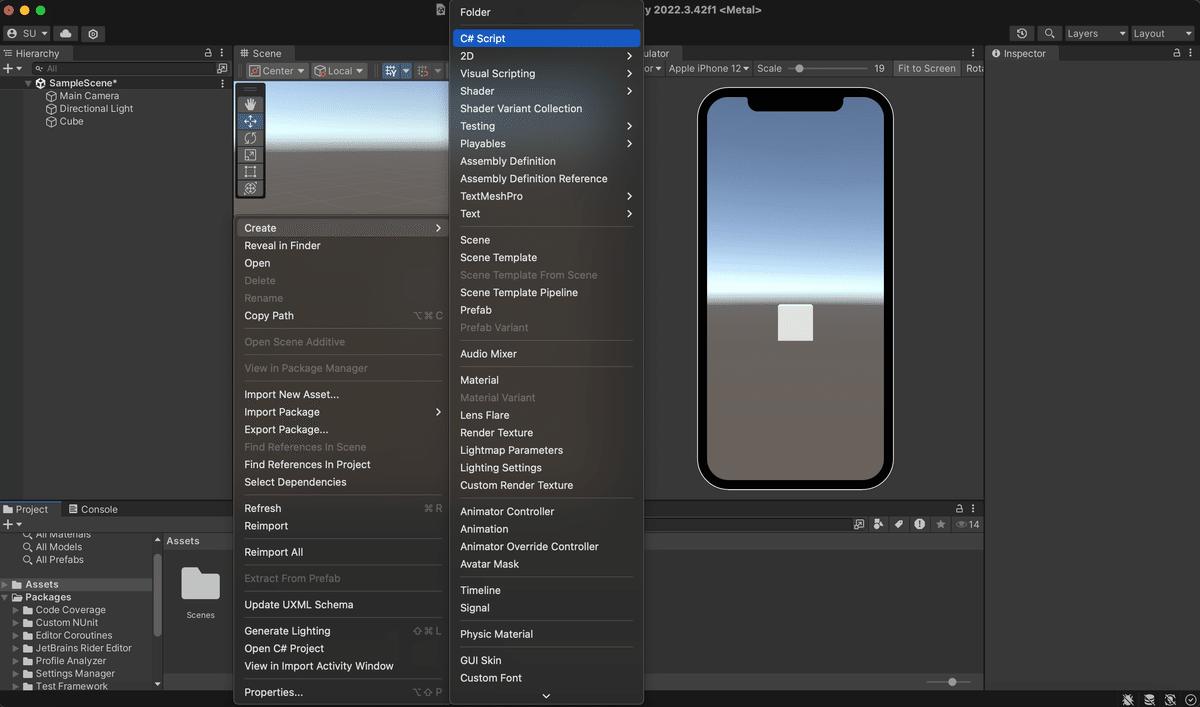Open Project panel three-dot menu

click(973, 509)
